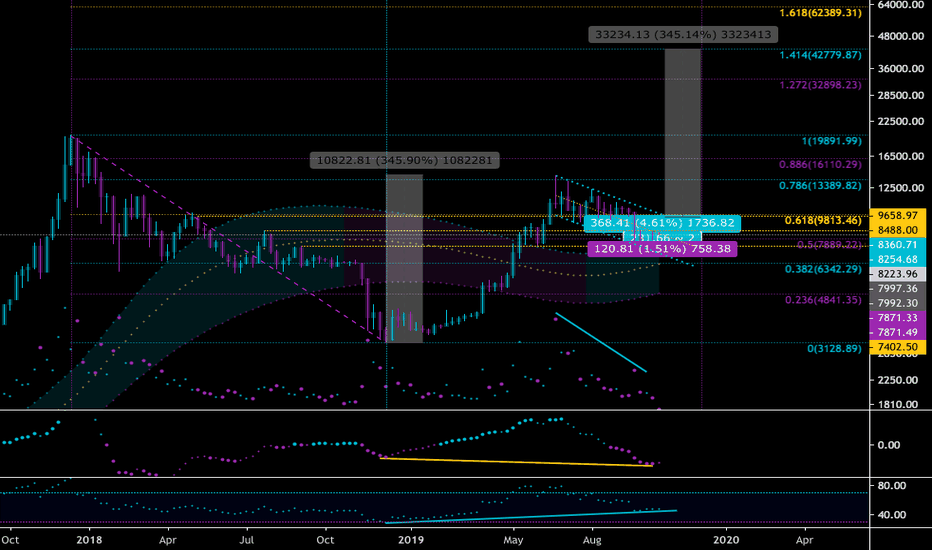932x550 pixels.
Task: Click the 2250.00 price scale value
Action: (900, 380)
